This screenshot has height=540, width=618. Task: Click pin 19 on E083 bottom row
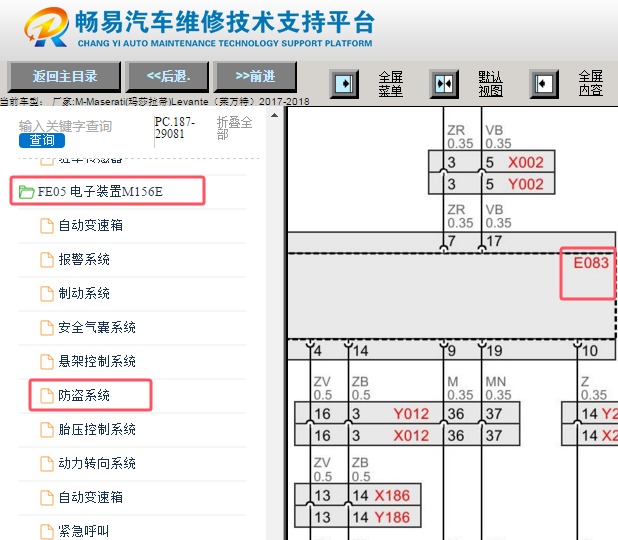tap(494, 351)
